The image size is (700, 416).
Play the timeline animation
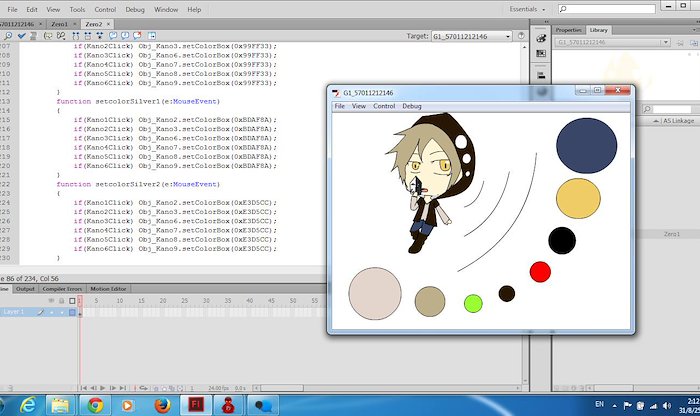coord(103,388)
